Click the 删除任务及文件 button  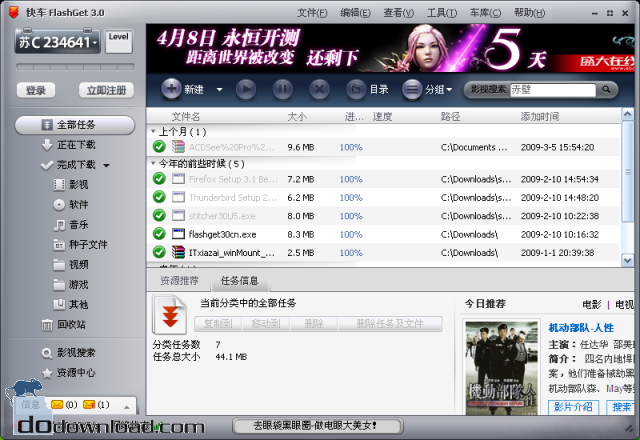390,324
